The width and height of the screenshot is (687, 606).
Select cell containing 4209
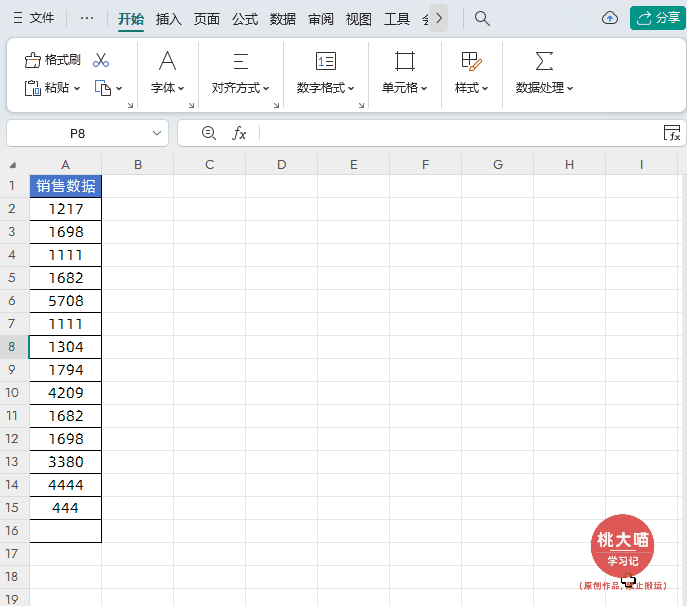click(x=66, y=393)
